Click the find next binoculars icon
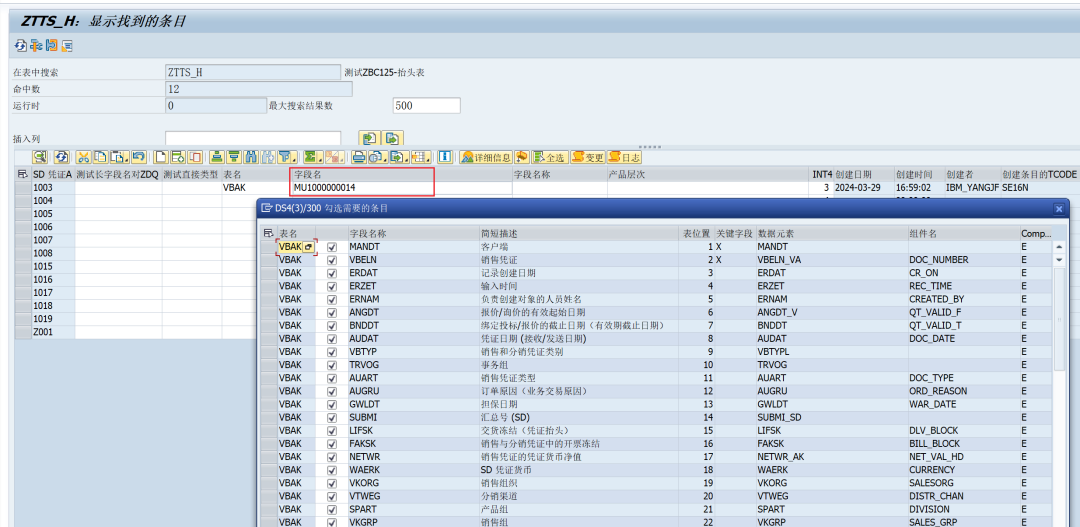Viewport: 1080px width, 527px height. tap(268, 157)
